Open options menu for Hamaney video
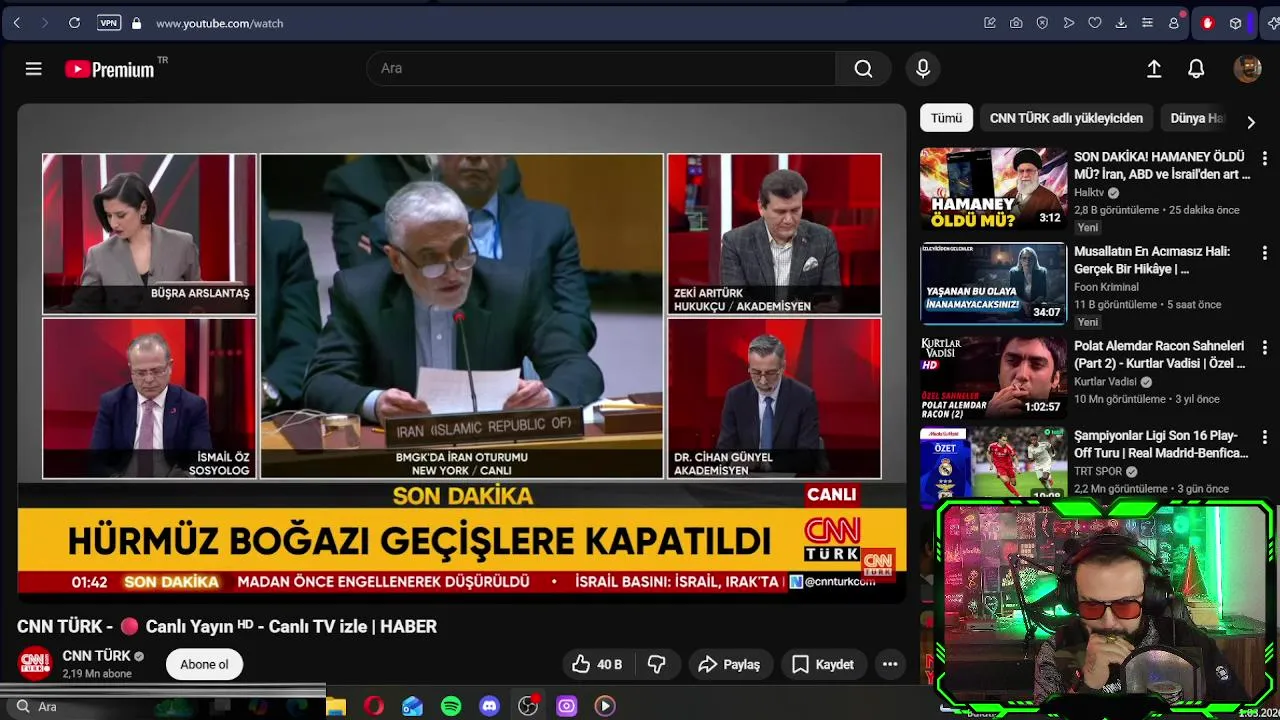Screen dimensions: 1280x720 tap(1264, 158)
